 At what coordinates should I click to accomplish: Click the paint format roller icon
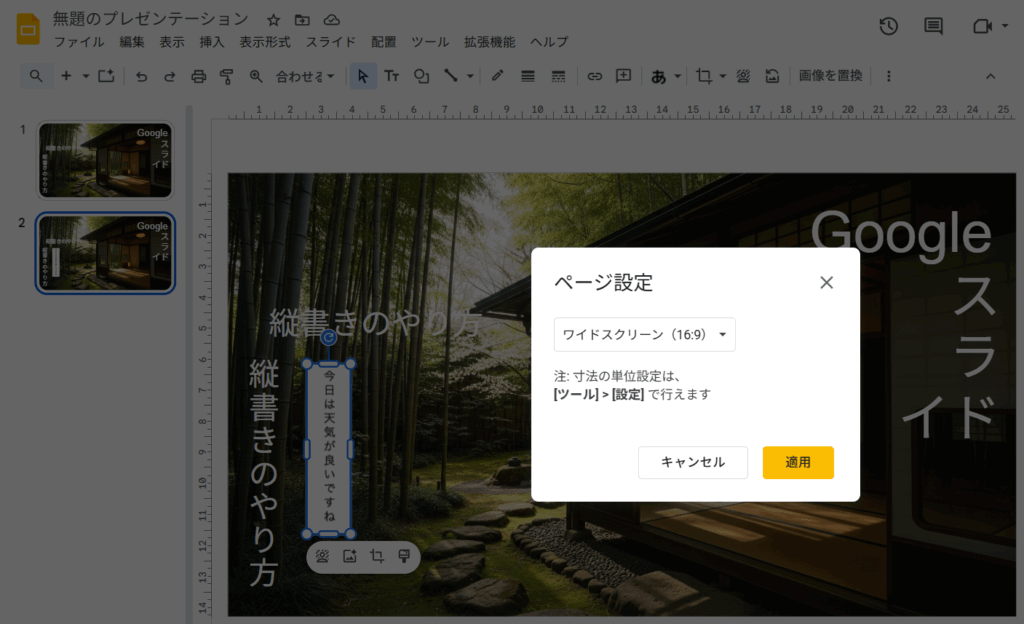(227, 76)
